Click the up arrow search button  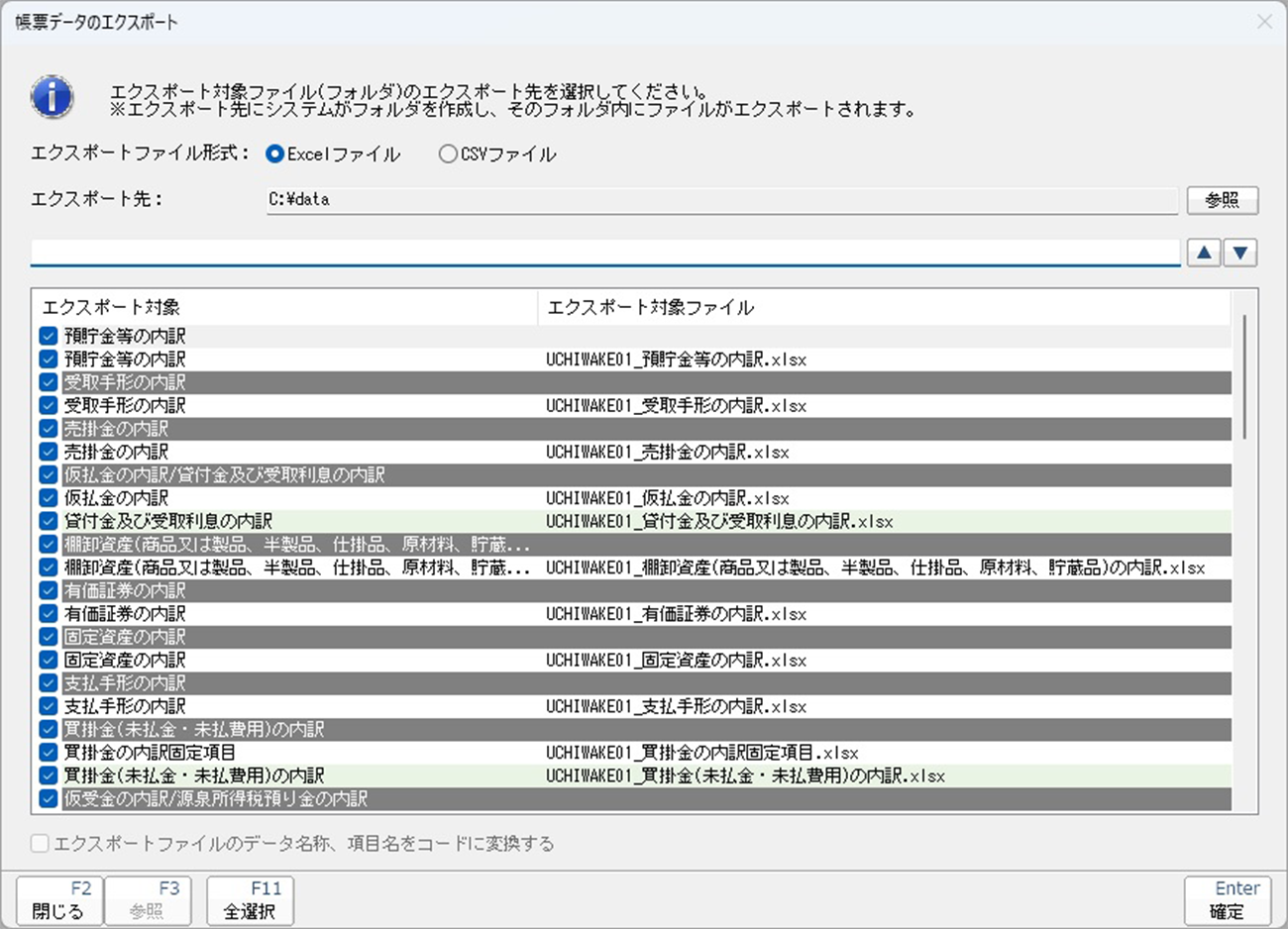click(1203, 253)
